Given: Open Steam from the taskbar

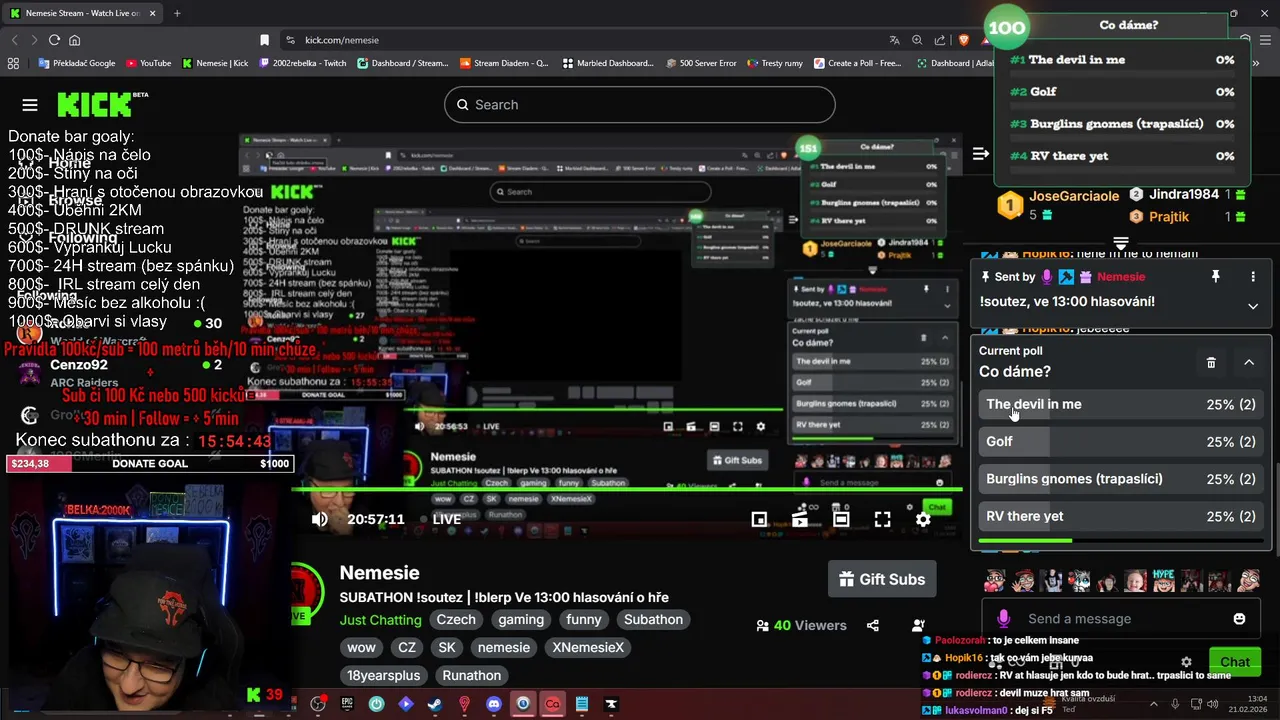Looking at the screenshot, I should (x=434, y=704).
